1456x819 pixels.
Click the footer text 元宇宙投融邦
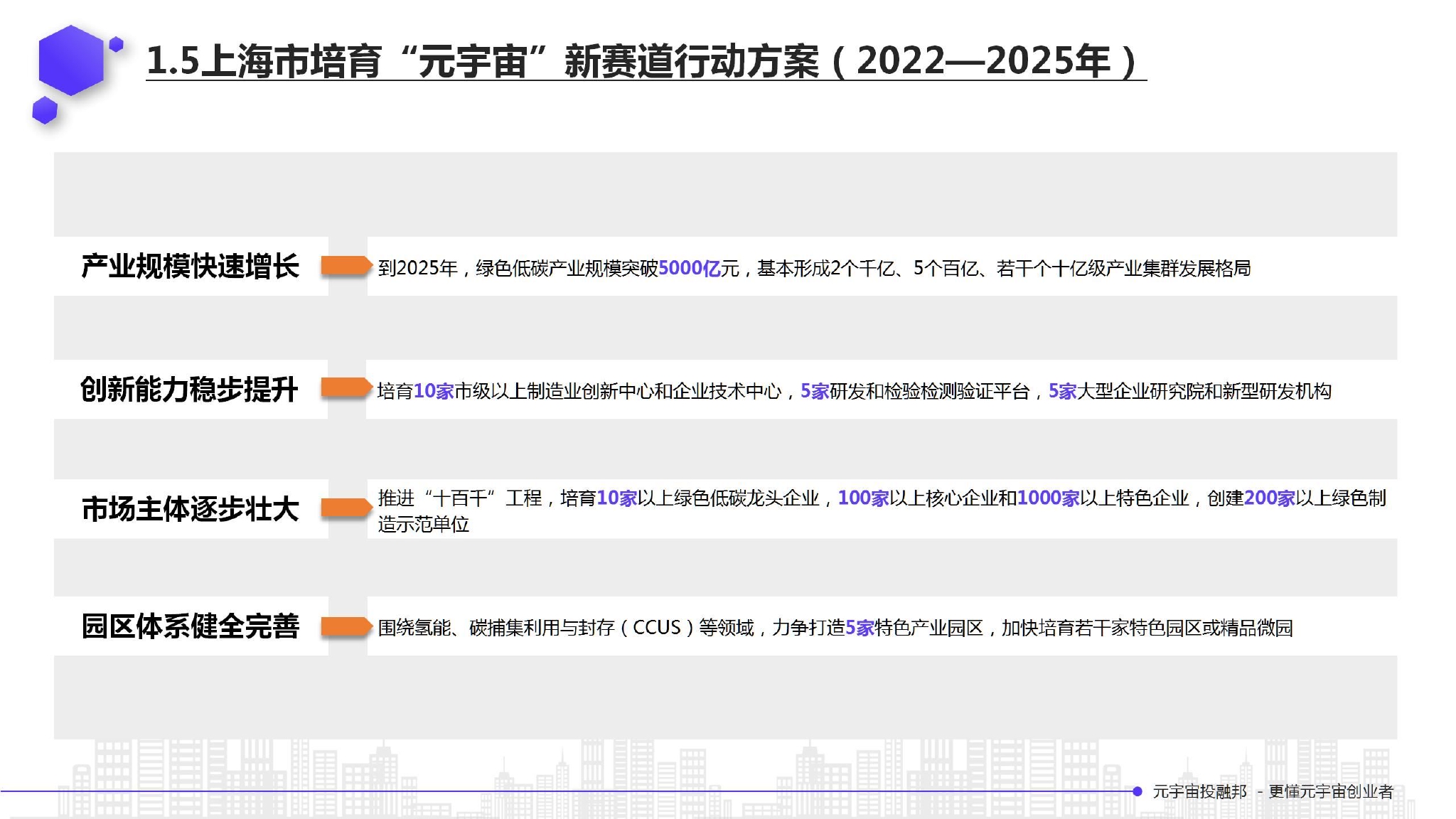(x=1199, y=791)
